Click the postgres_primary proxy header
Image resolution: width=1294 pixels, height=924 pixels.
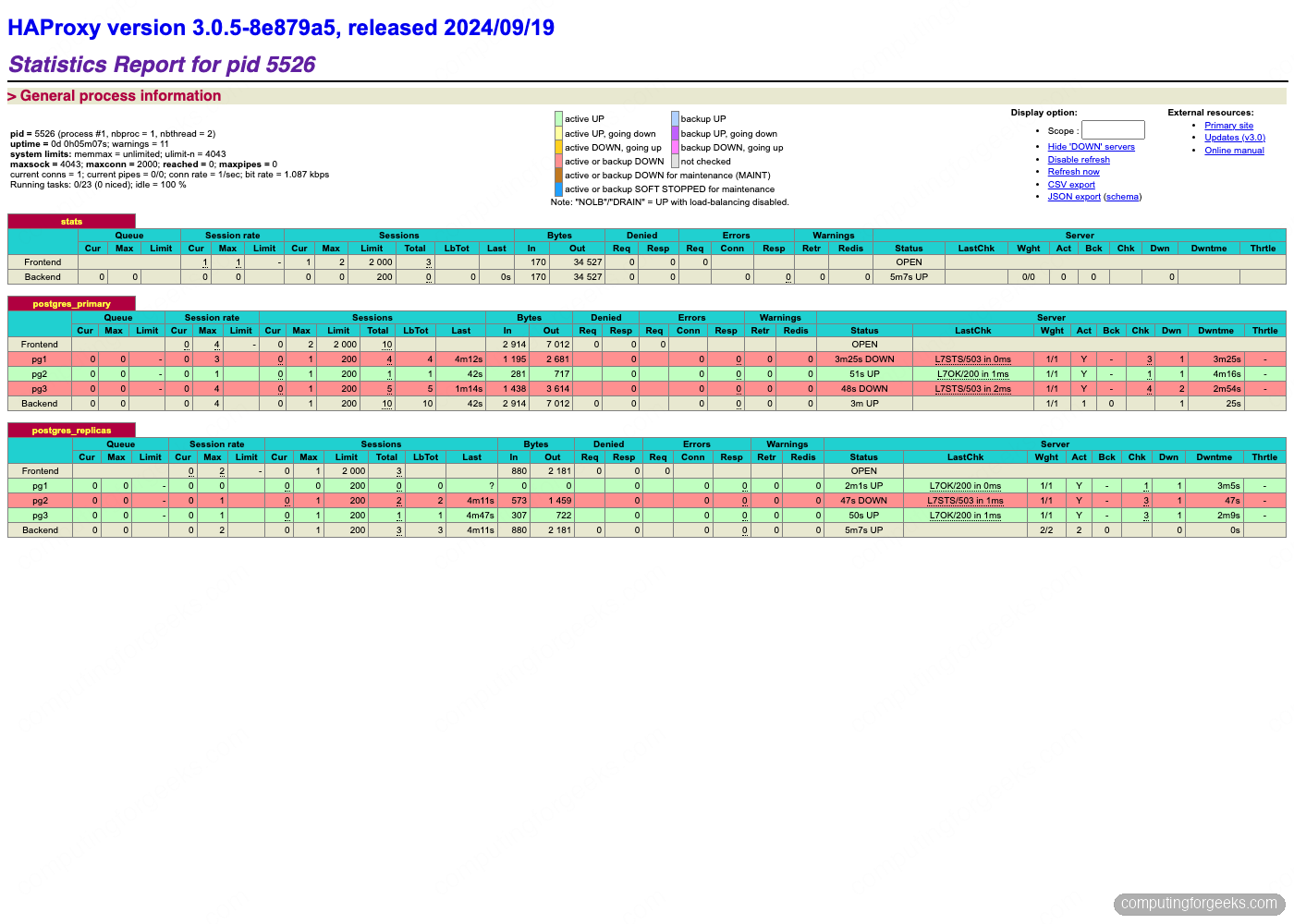(x=71, y=304)
